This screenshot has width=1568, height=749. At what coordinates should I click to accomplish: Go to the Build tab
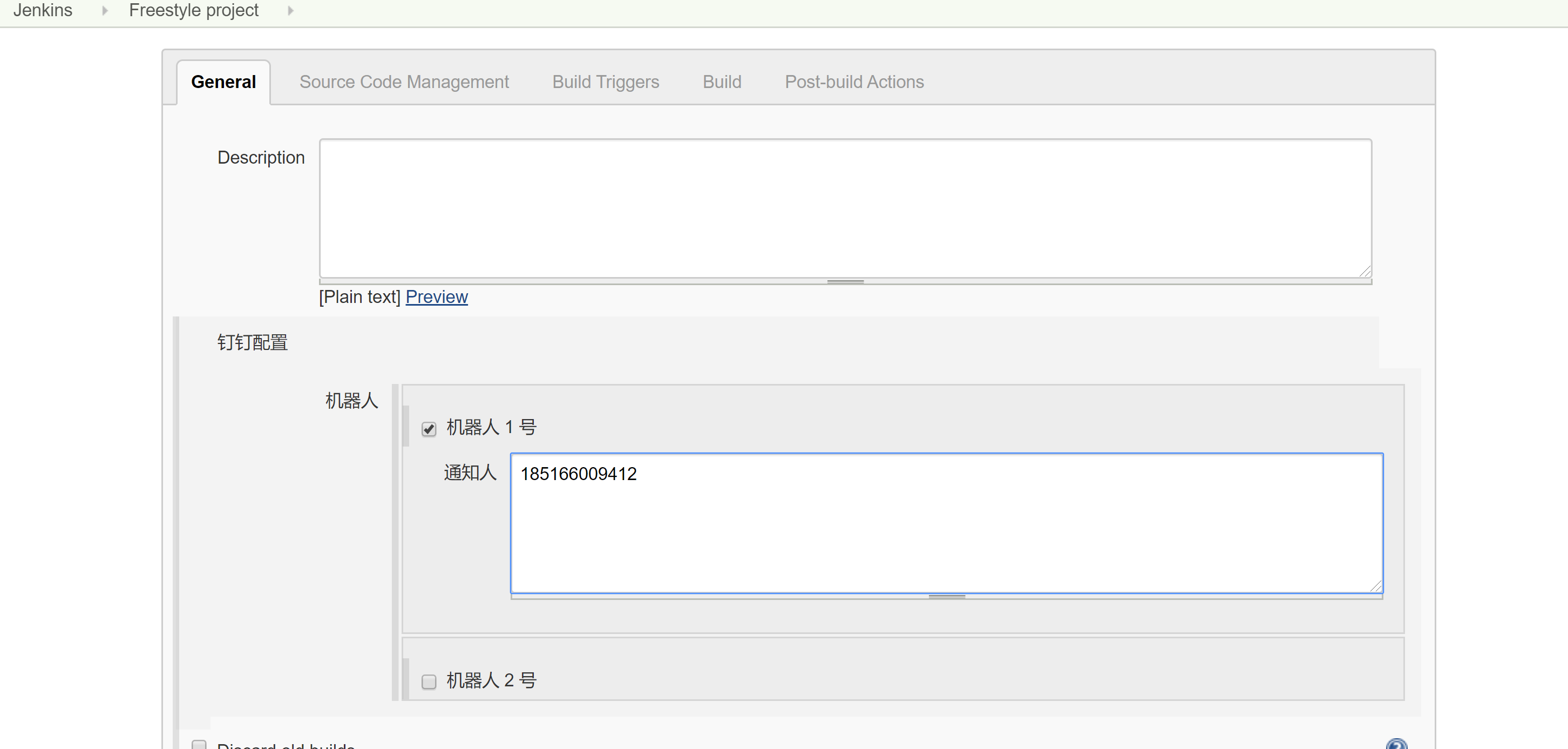tap(721, 82)
